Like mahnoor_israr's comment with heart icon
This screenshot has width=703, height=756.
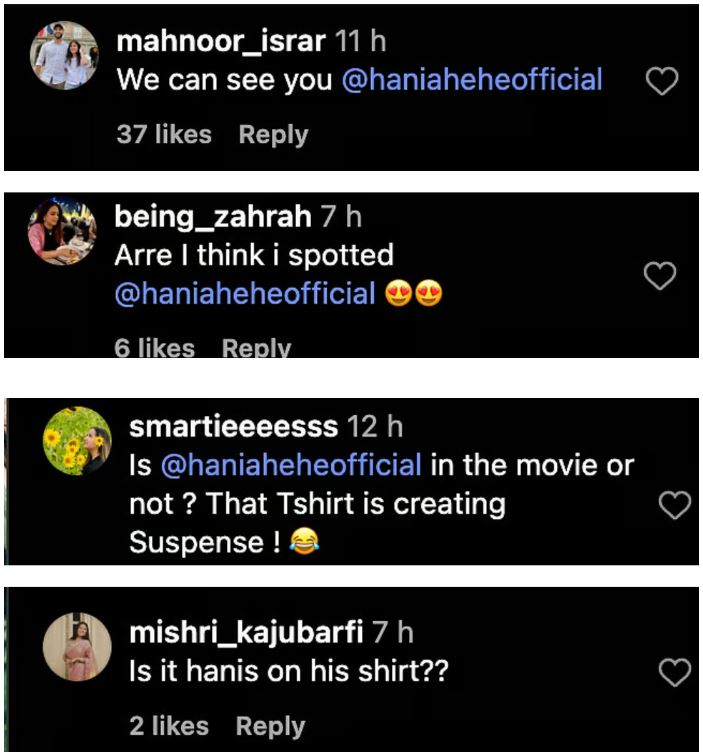tap(662, 82)
